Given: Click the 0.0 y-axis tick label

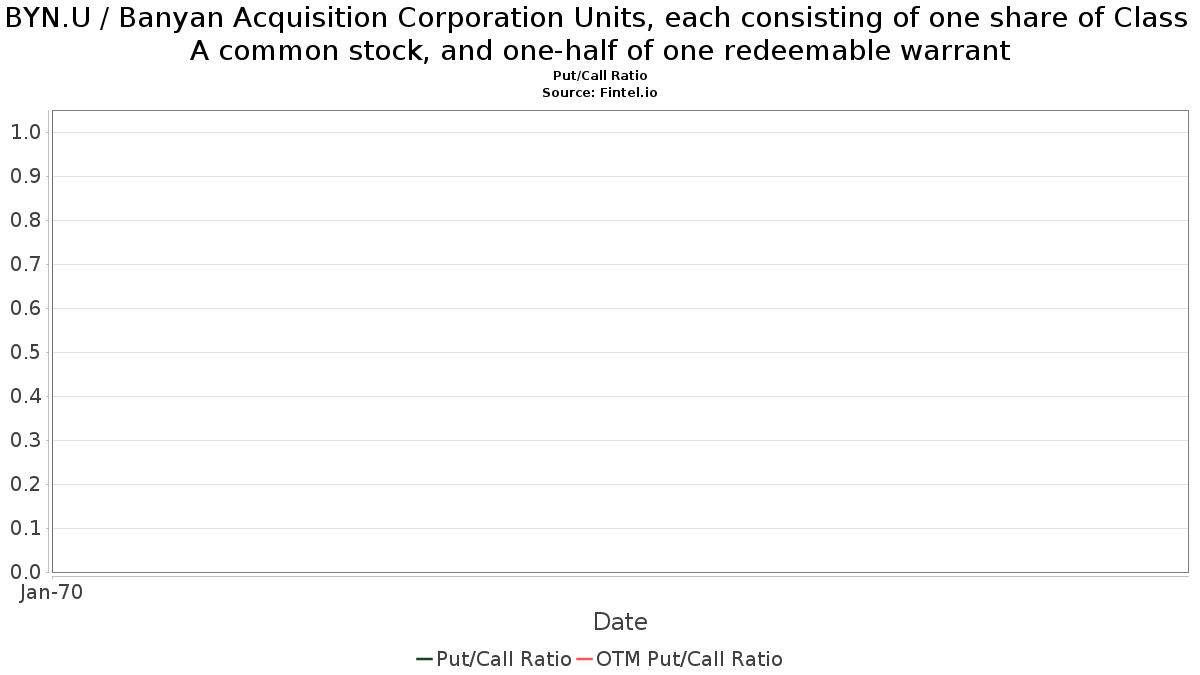Looking at the screenshot, I should point(25,572).
